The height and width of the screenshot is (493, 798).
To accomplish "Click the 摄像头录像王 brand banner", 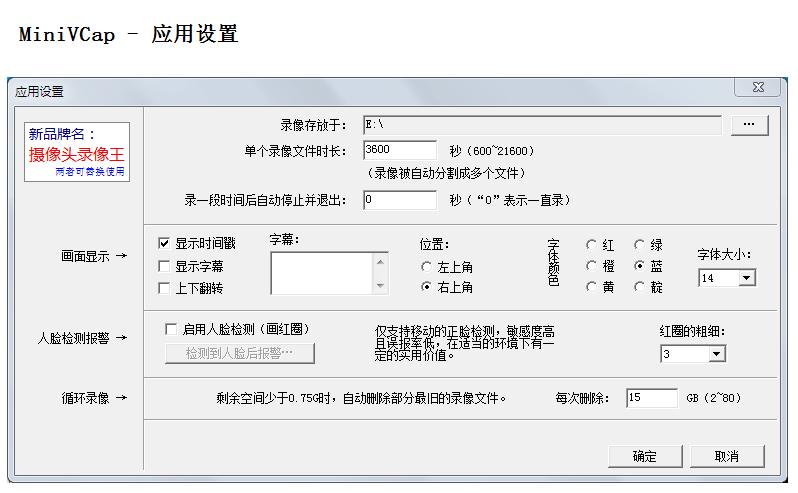I will click(77, 152).
